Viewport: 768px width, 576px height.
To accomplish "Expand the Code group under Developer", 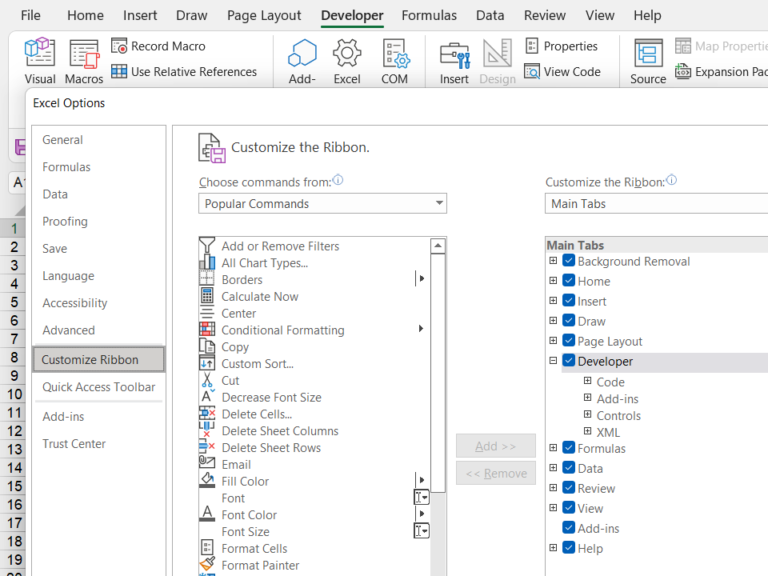I will pos(588,381).
